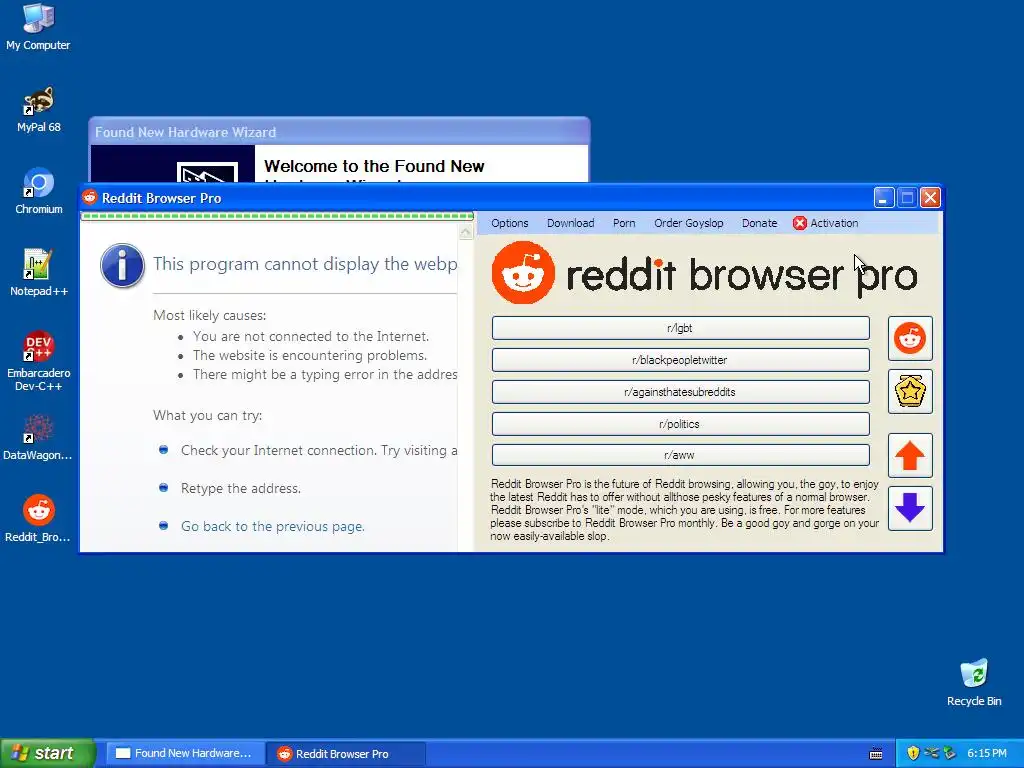This screenshot has width=1024, height=768.
Task: Click the safely remove hardware tray icon
Action: pos(950,753)
